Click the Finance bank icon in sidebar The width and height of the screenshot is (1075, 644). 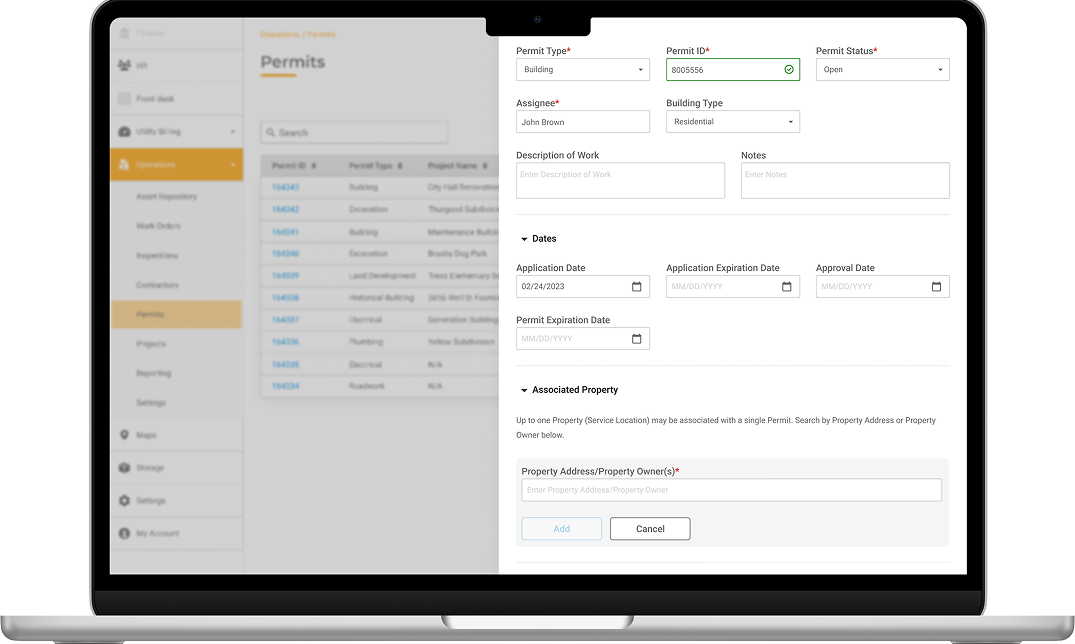click(124, 33)
